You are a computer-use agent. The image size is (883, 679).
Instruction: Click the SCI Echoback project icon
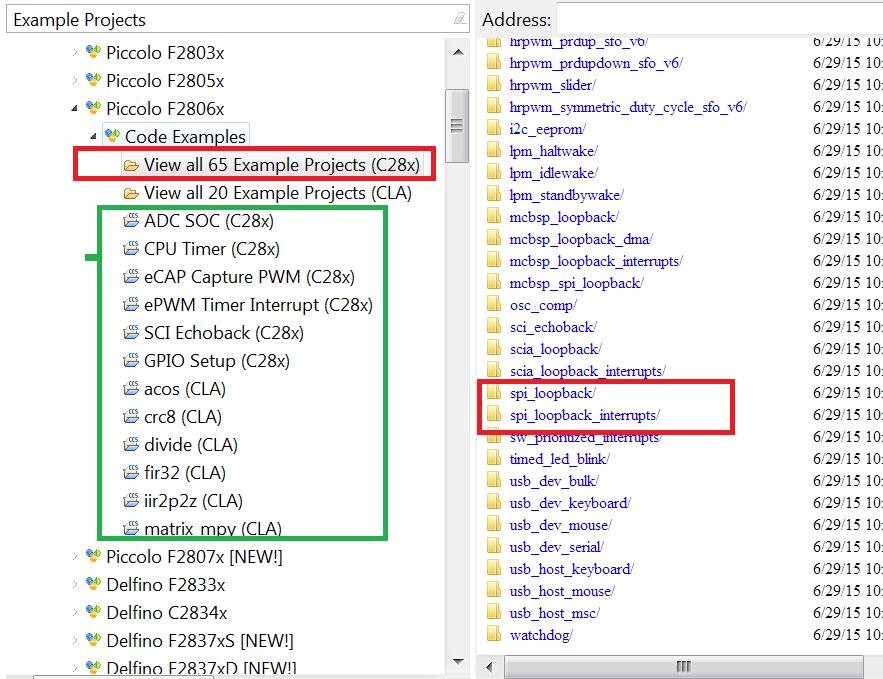point(131,332)
